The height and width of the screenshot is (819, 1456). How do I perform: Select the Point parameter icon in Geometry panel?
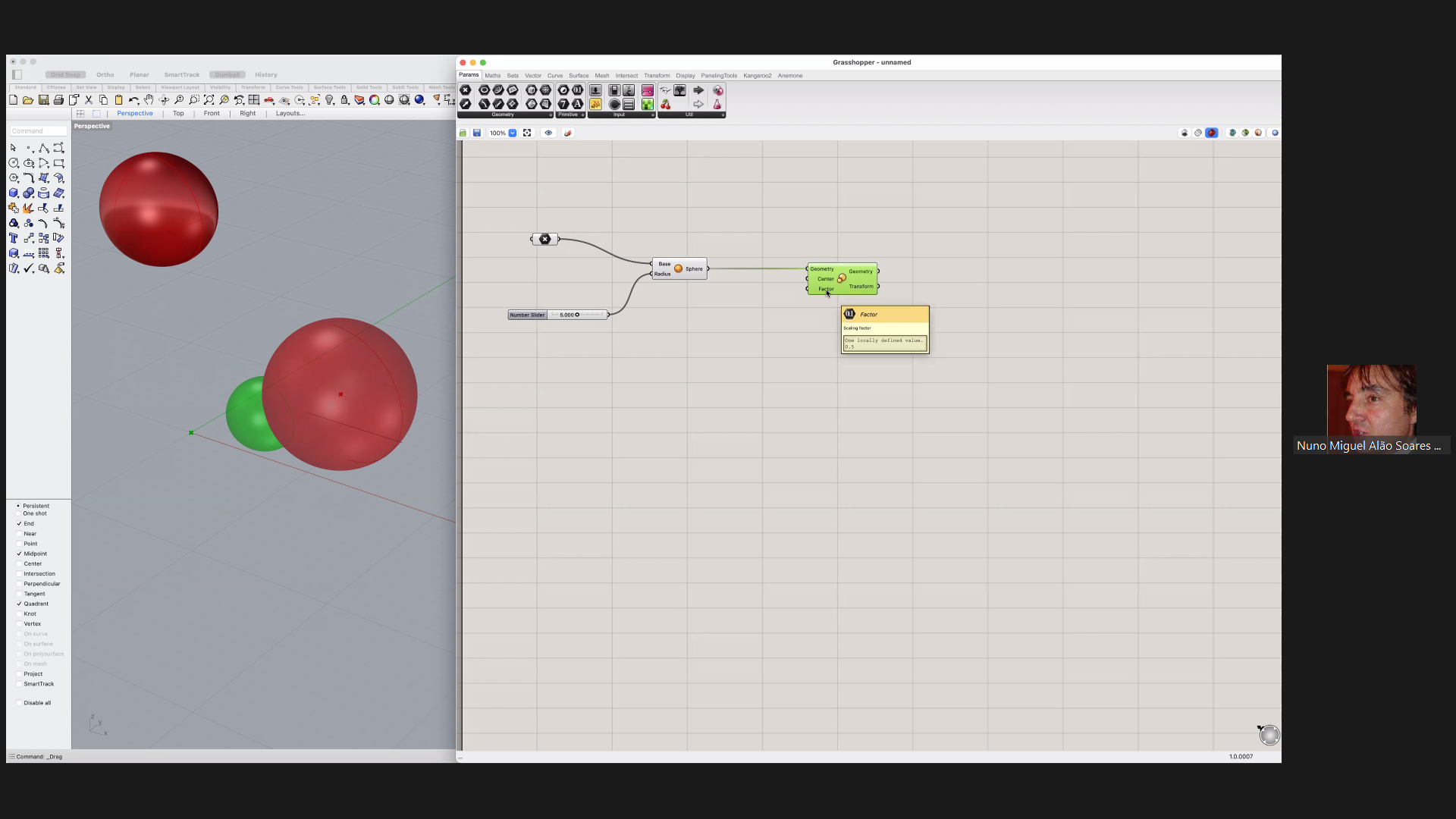466,90
